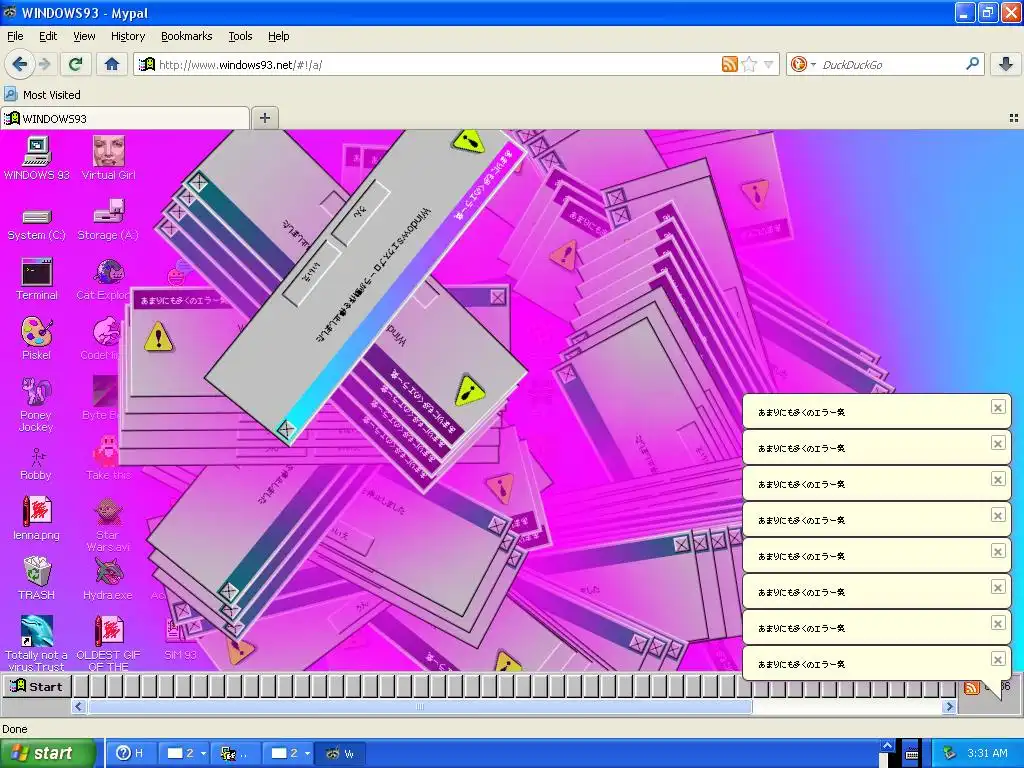
Task: Bookmark this page with the star icon
Action: click(x=749, y=64)
